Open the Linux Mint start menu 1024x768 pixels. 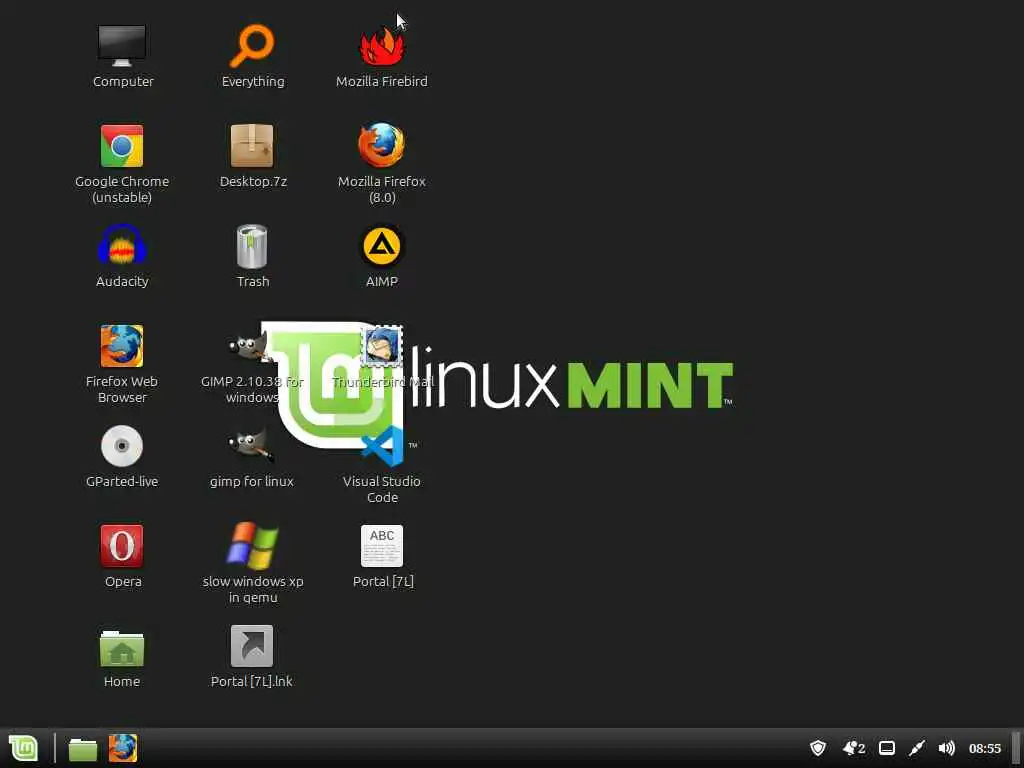[x=24, y=748]
